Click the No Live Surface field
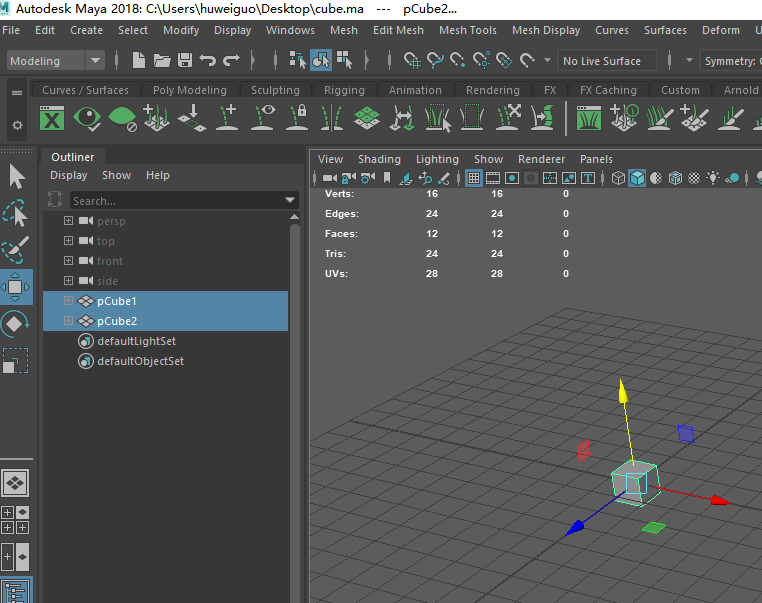Viewport: 762px width, 603px height. [x=607, y=61]
